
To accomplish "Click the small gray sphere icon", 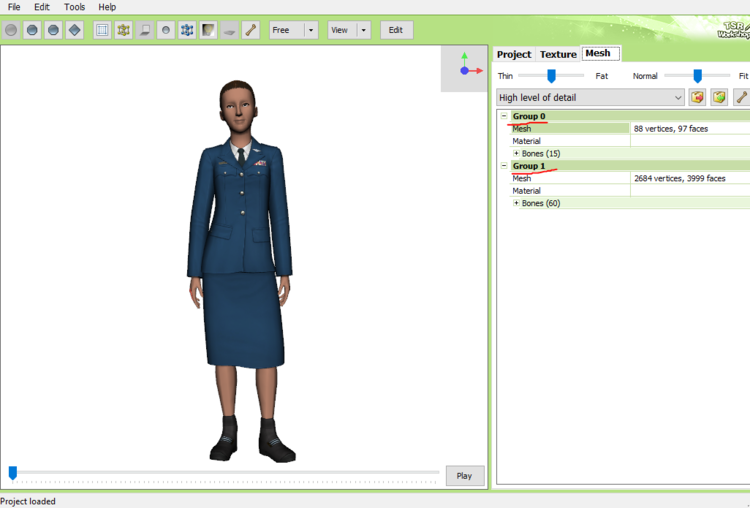I will [165, 30].
